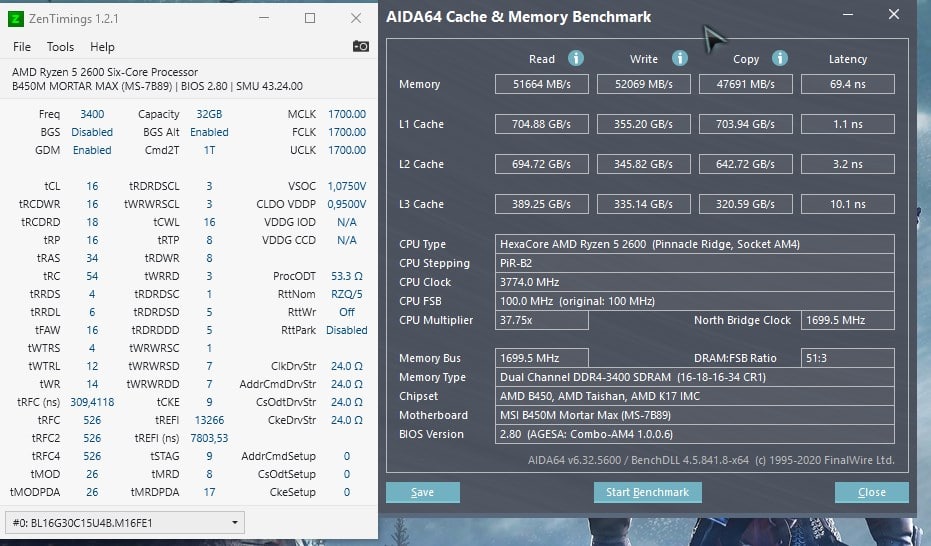
Task: Click the CPU Type value field
Action: click(695, 244)
